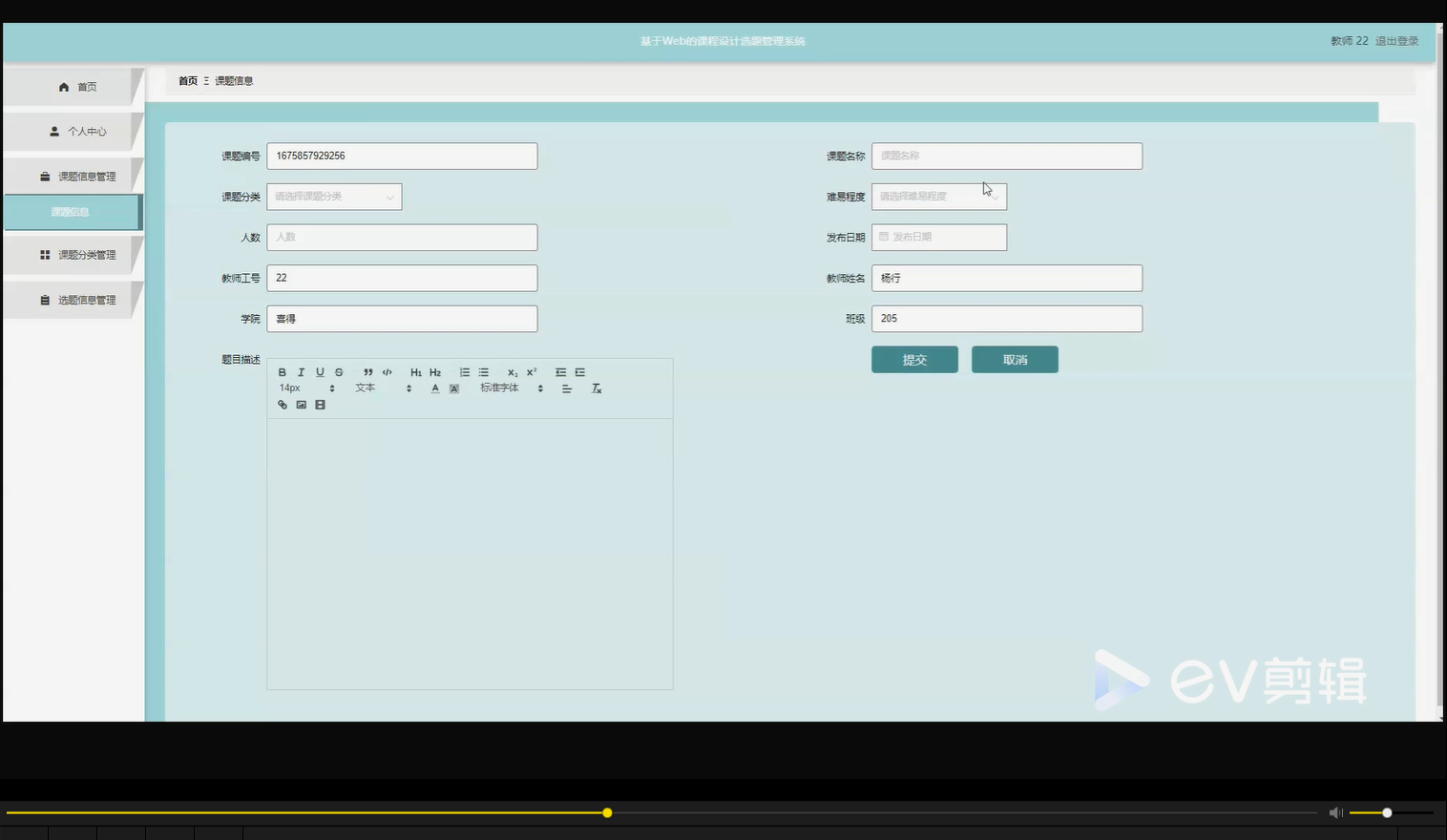Click the 课题名称 input field
Image resolution: width=1447 pixels, height=840 pixels.
click(1007, 156)
